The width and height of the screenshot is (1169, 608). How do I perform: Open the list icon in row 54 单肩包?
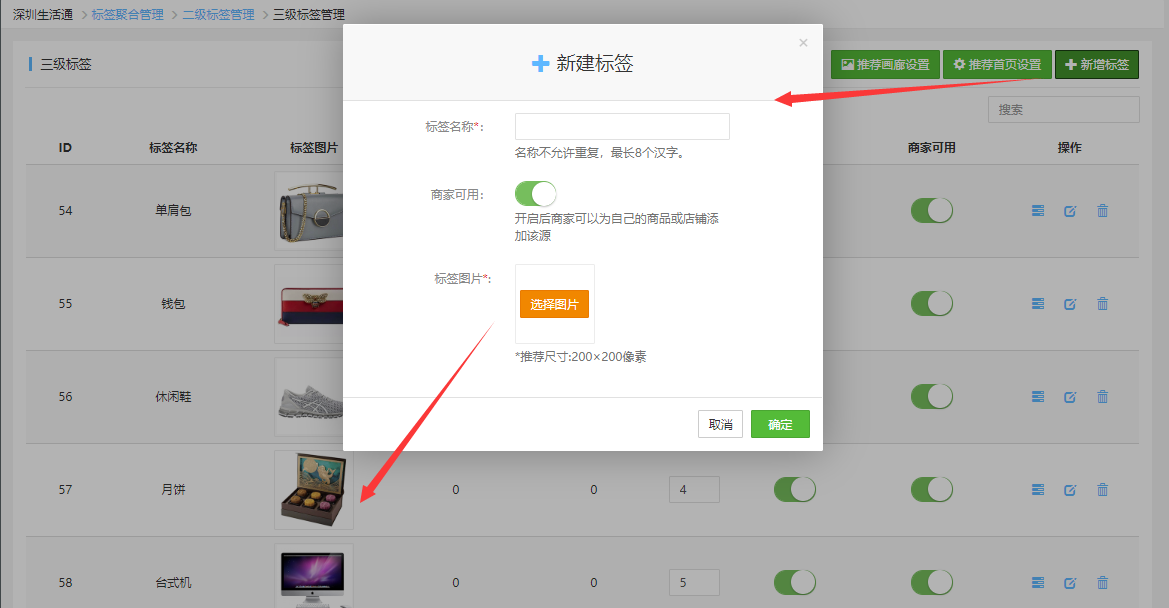pos(1037,211)
